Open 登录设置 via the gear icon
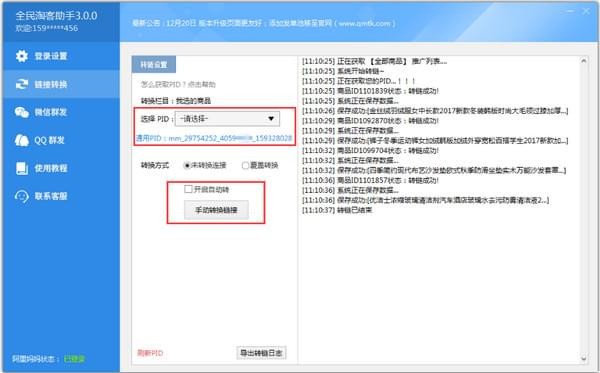The width and height of the screenshot is (600, 373). point(22,56)
